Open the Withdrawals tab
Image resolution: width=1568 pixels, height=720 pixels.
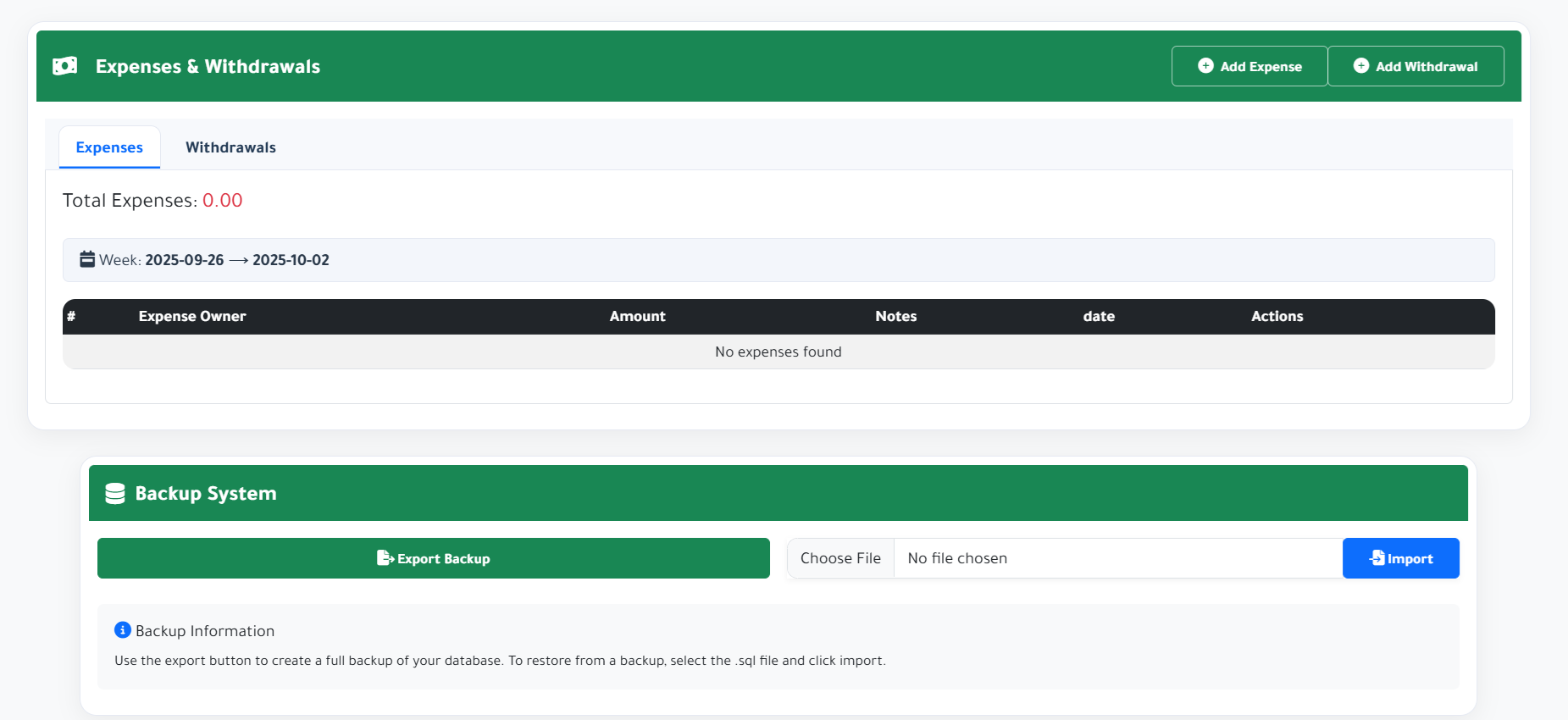[230, 147]
